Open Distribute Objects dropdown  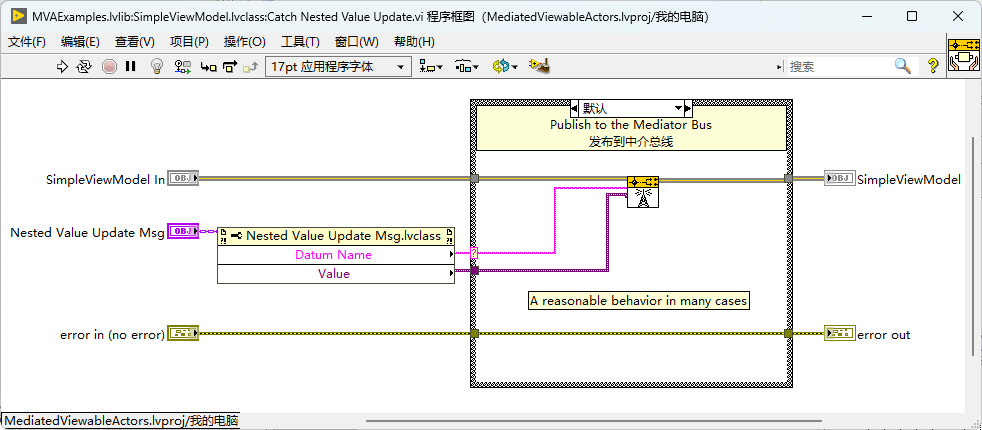click(467, 66)
